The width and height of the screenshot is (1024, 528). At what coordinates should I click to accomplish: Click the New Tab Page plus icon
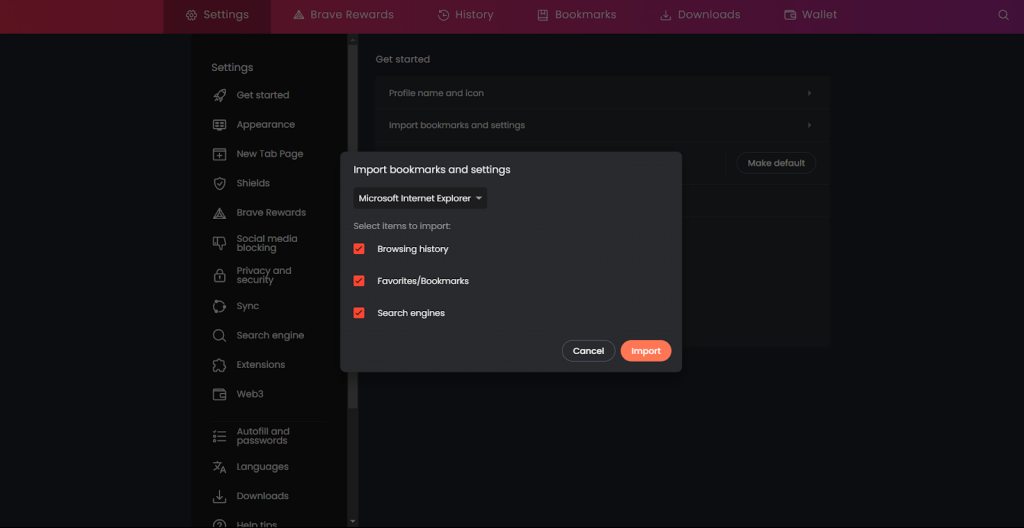tap(219, 154)
